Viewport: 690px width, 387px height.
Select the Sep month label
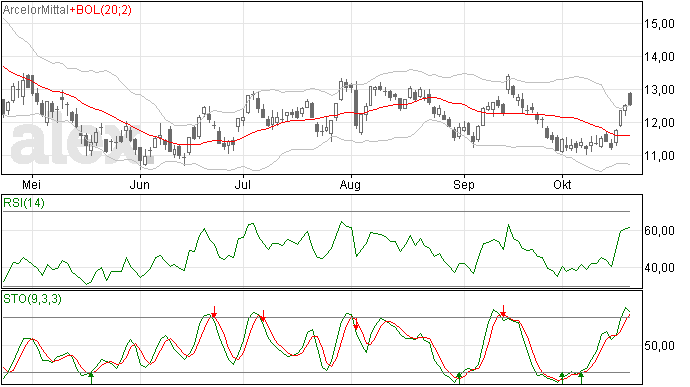[x=464, y=185]
